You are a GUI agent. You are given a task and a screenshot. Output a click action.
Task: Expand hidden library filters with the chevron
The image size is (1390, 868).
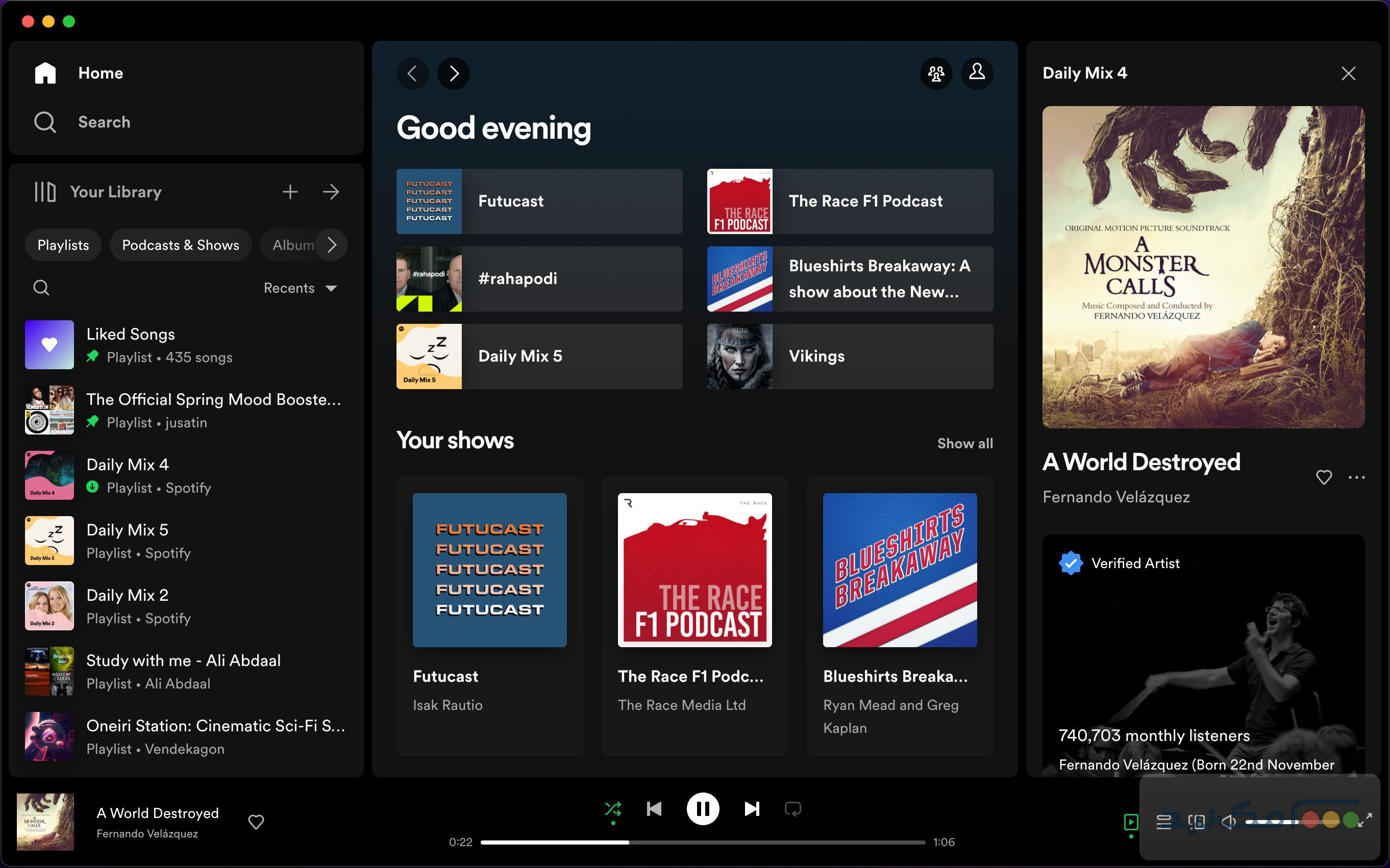[x=333, y=245]
